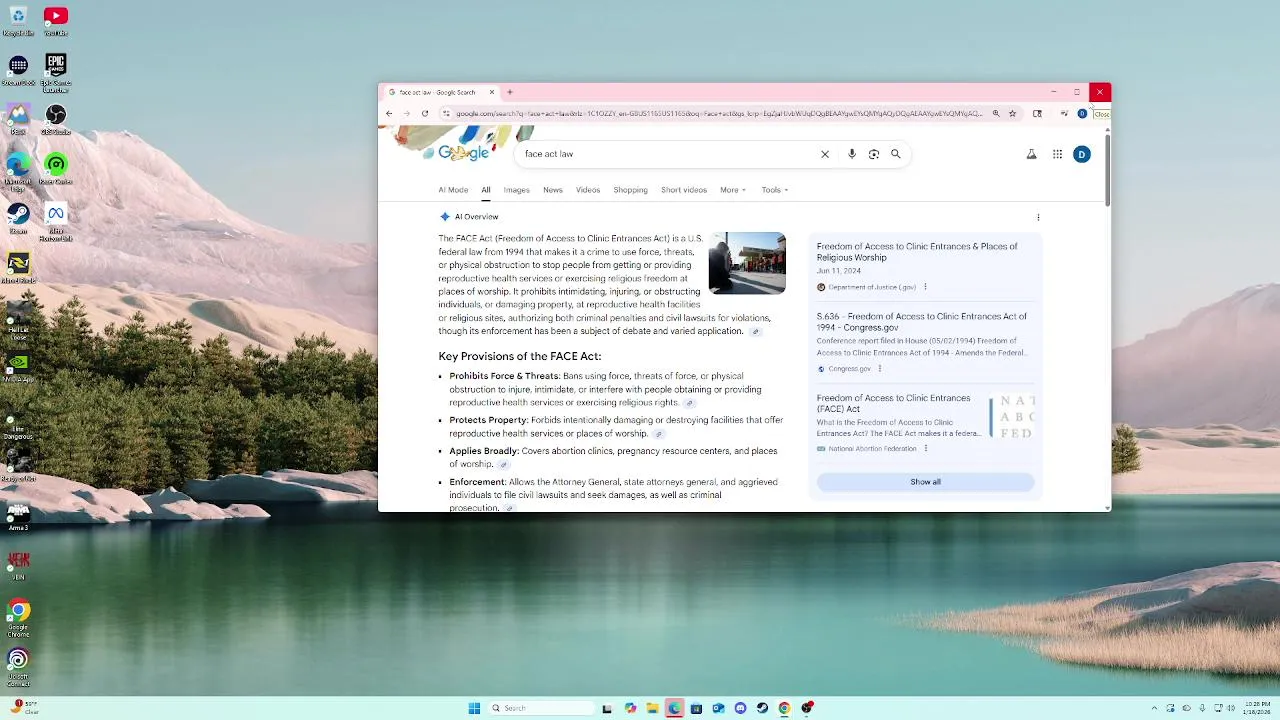Open Freedom of Access to Clinic Entrances (FACE) Act link
Screen dimensions: 1280x720
[x=893, y=403]
